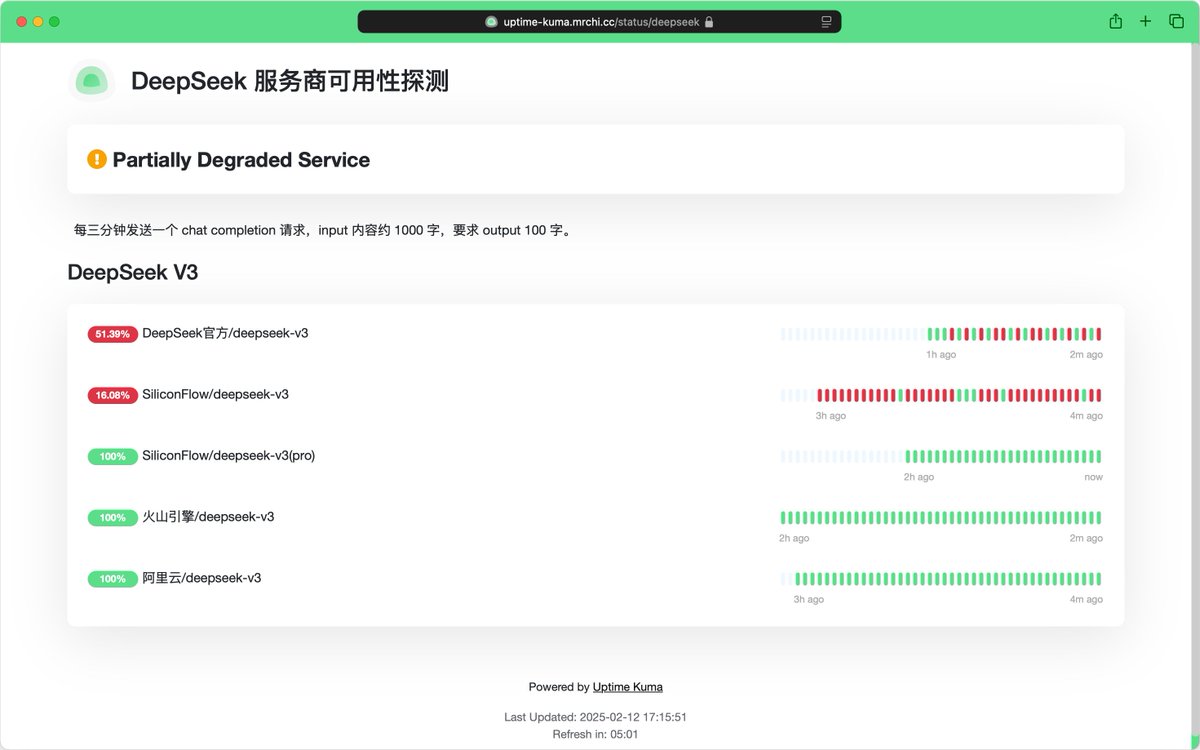Image resolution: width=1200 pixels, height=750 pixels.
Task: Click the Partially Degraded Service status banner
Action: click(596, 158)
